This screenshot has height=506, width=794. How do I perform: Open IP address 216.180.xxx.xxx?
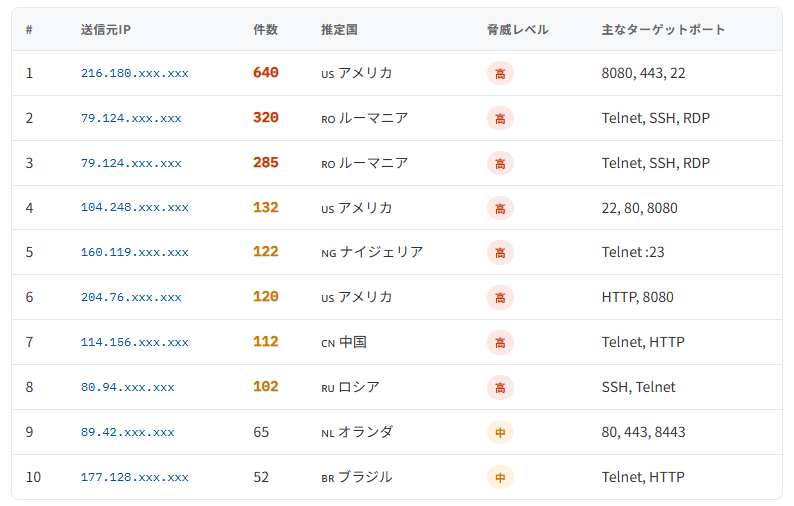134,73
